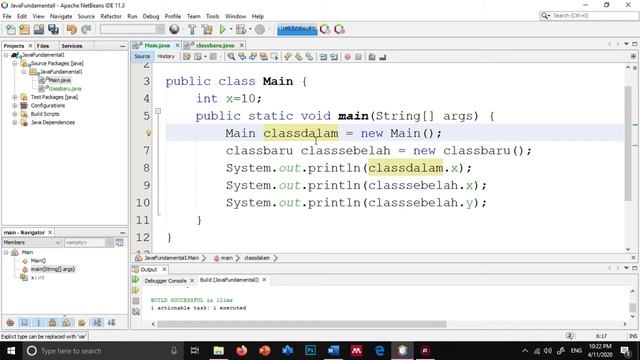
Task: Click the History view button
Action: [x=166, y=56]
